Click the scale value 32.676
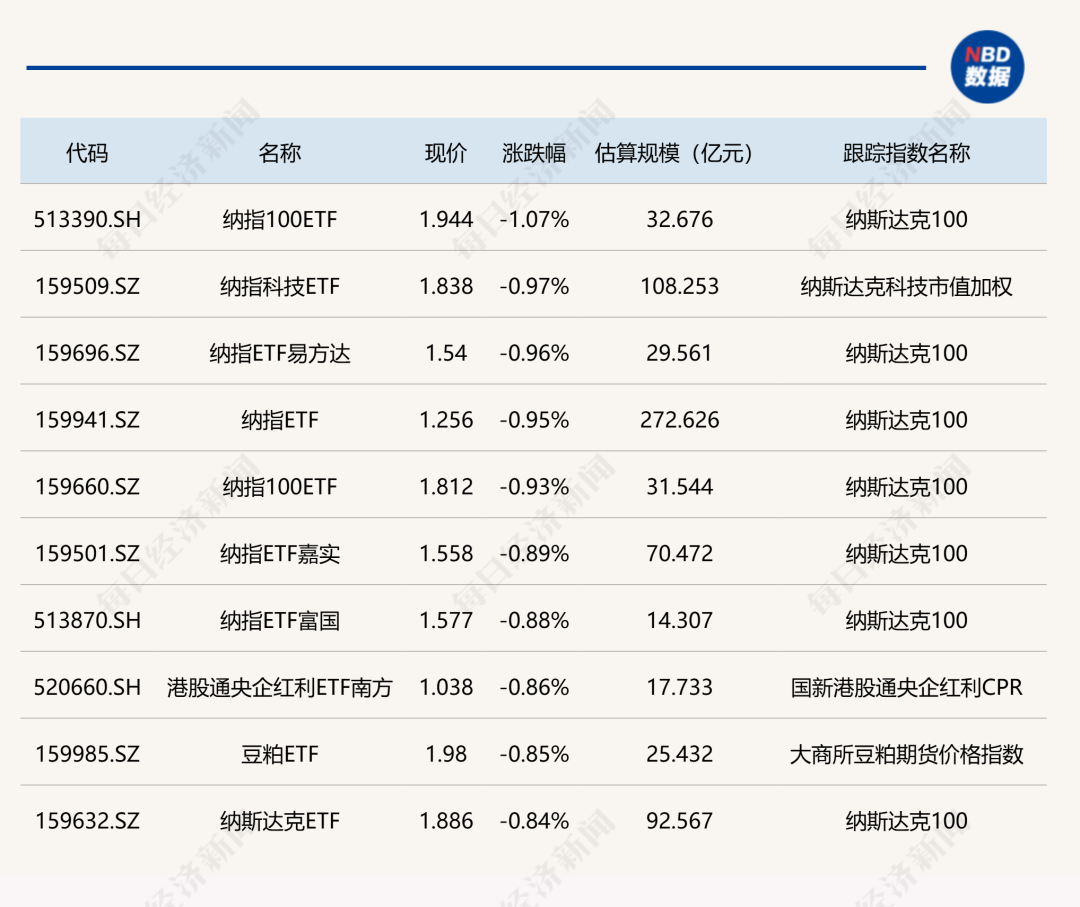The width and height of the screenshot is (1080, 907). tap(679, 220)
